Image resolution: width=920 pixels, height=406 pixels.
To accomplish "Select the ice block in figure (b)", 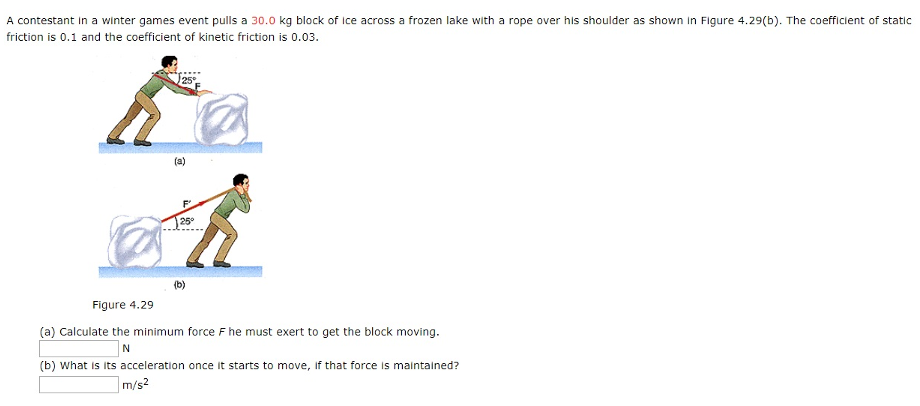I will 136,241.
